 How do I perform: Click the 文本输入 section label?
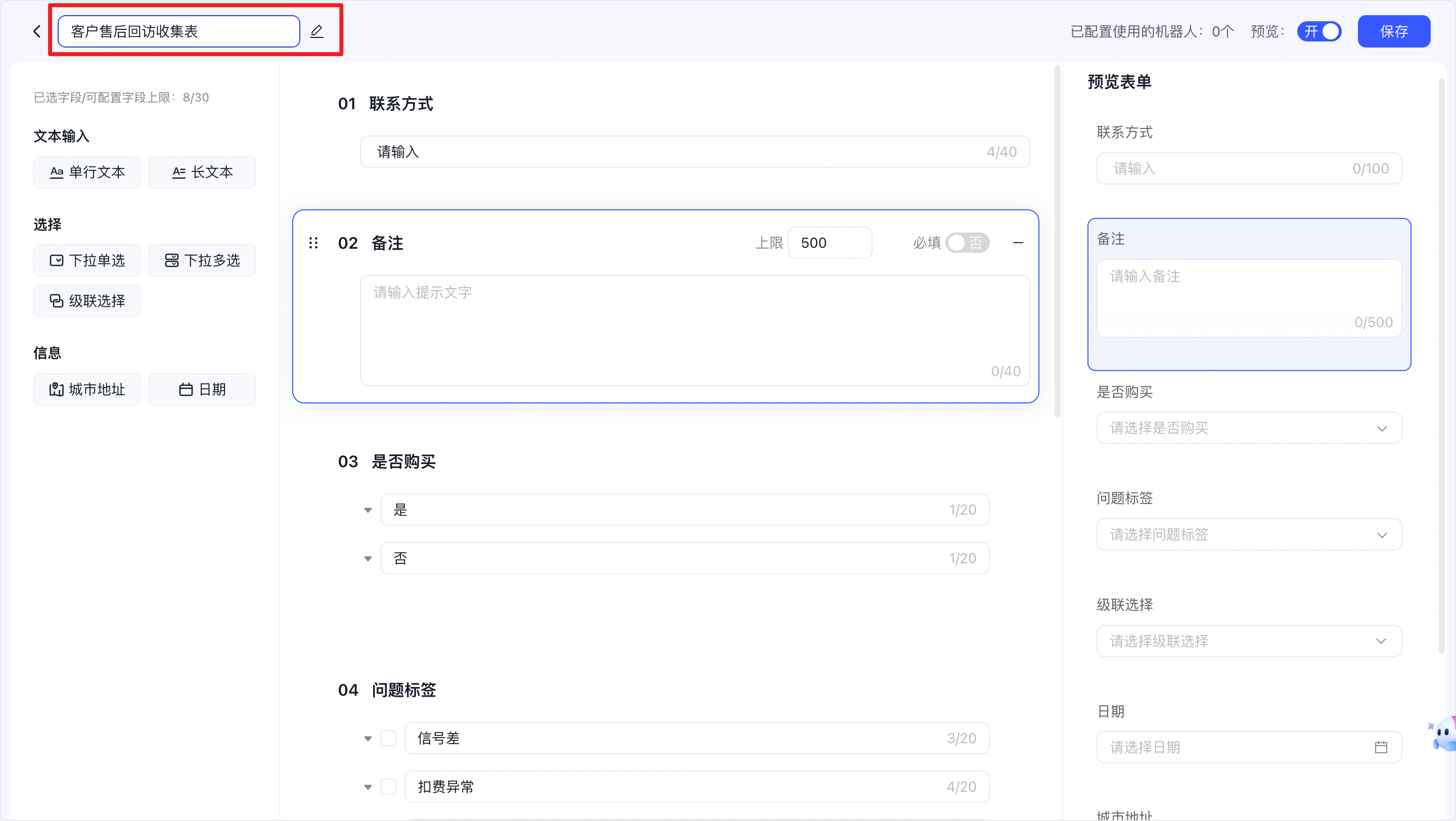point(62,136)
